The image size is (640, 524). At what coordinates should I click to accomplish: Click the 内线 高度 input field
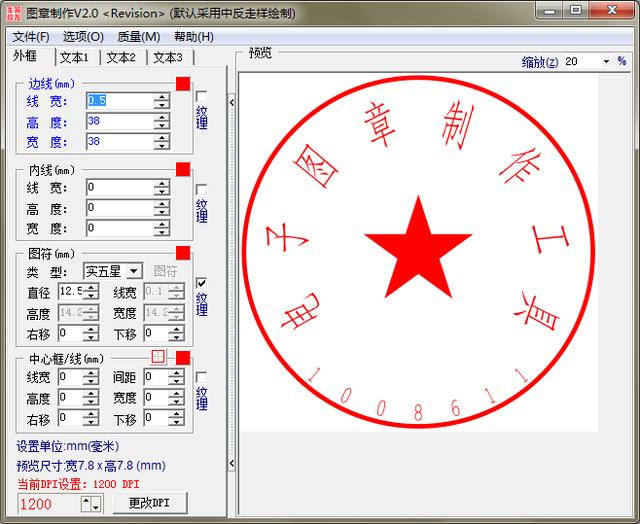(120, 208)
